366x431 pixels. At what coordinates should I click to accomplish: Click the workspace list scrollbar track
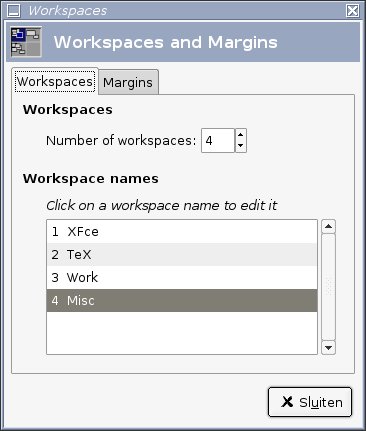click(x=328, y=287)
